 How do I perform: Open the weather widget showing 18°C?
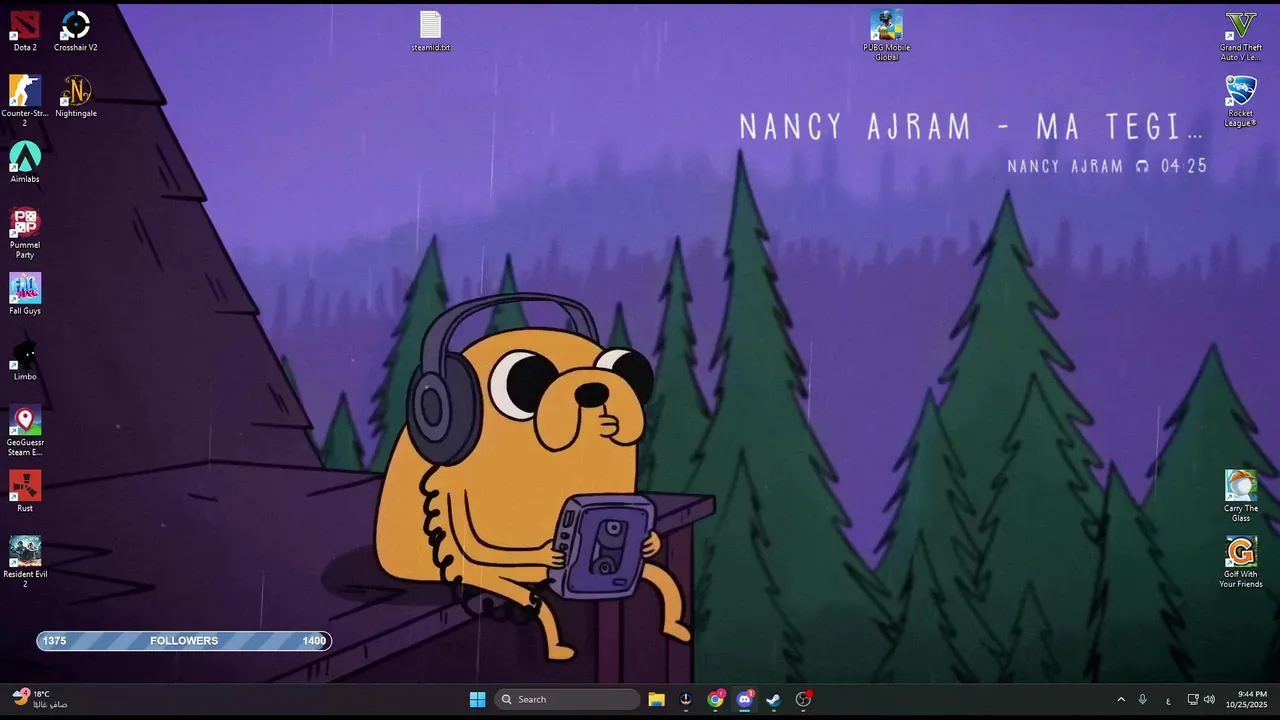point(40,699)
